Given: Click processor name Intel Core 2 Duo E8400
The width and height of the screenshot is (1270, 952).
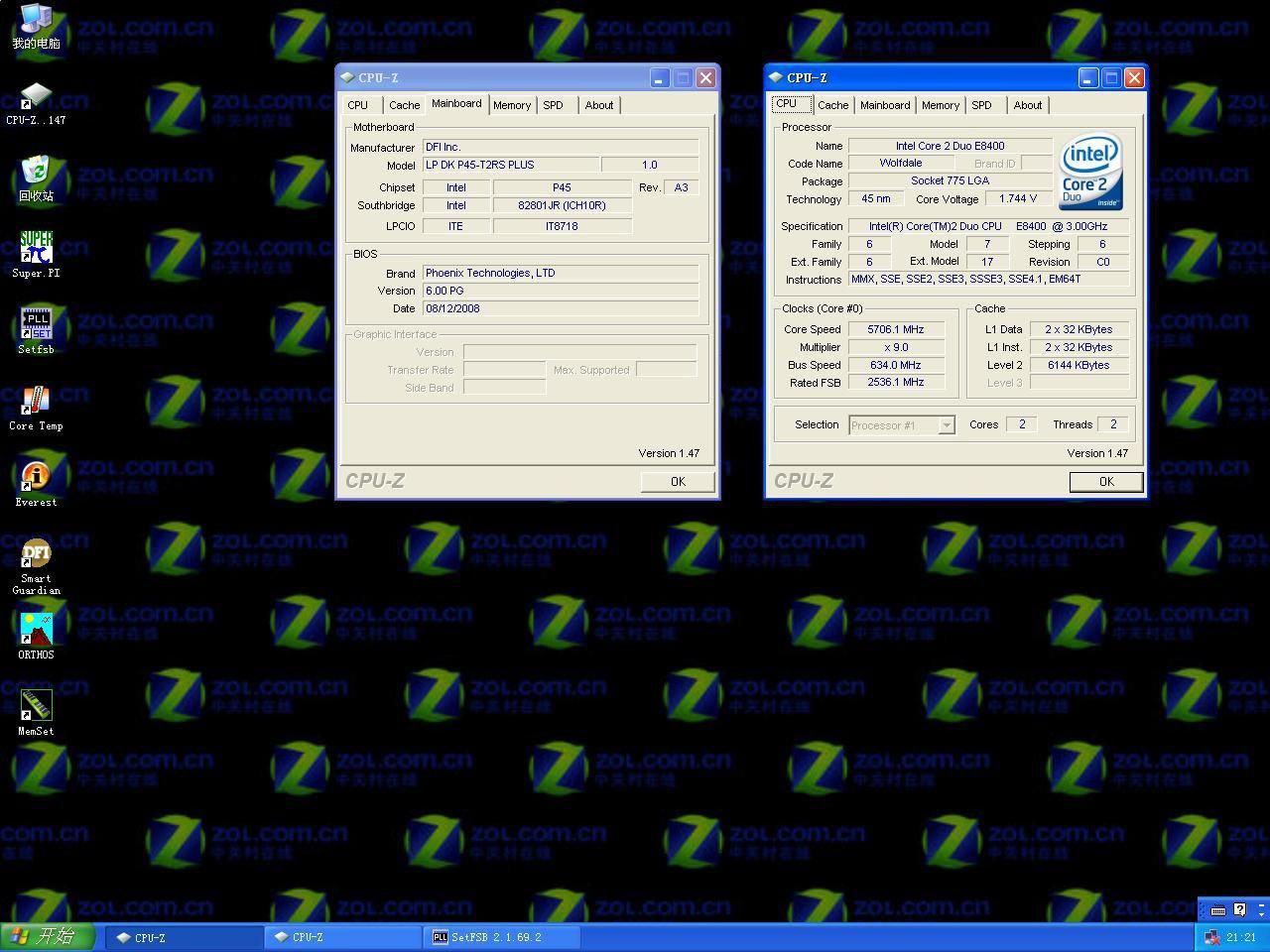Looking at the screenshot, I should 950,146.
